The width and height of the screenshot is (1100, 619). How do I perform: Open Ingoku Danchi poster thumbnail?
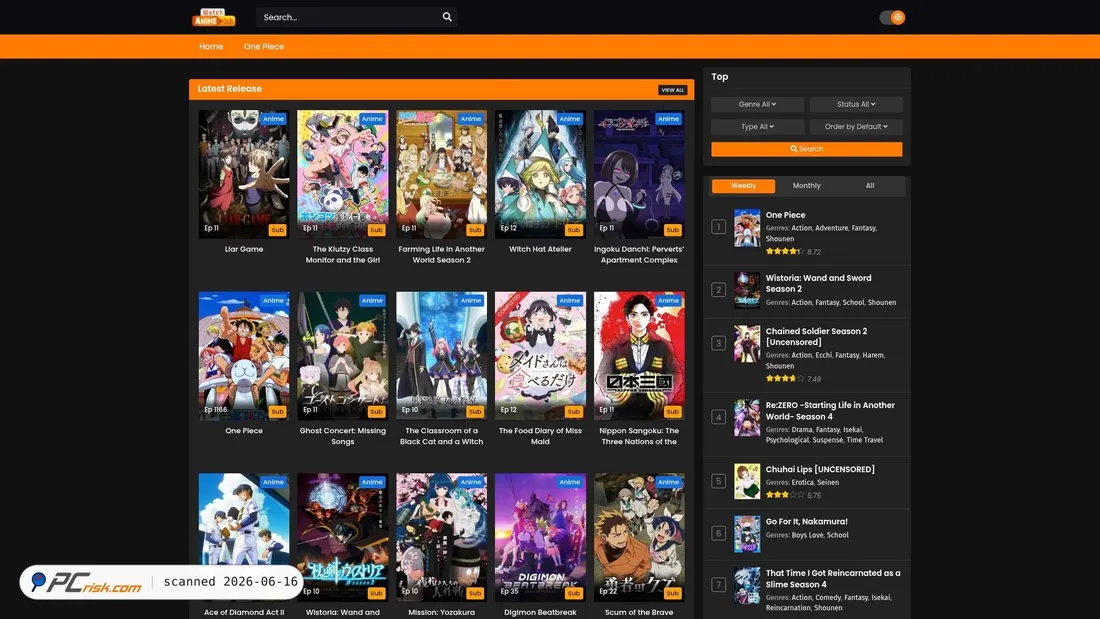pyautogui.click(x=639, y=174)
